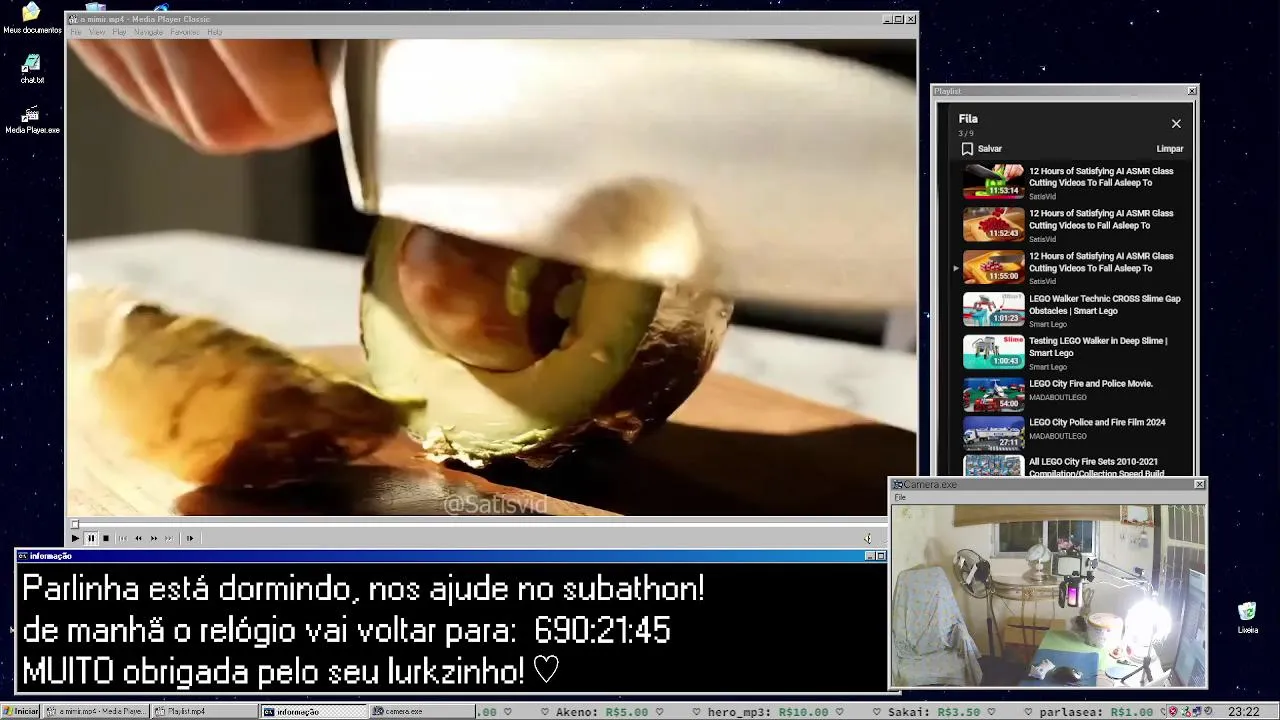Click the seek bar handle of the video
Viewport: 1280px width, 720px height.
click(x=74, y=524)
